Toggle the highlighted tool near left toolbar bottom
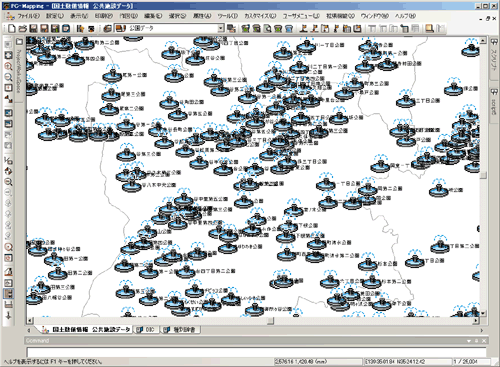The height and width of the screenshot is (367, 500). pos(9,294)
